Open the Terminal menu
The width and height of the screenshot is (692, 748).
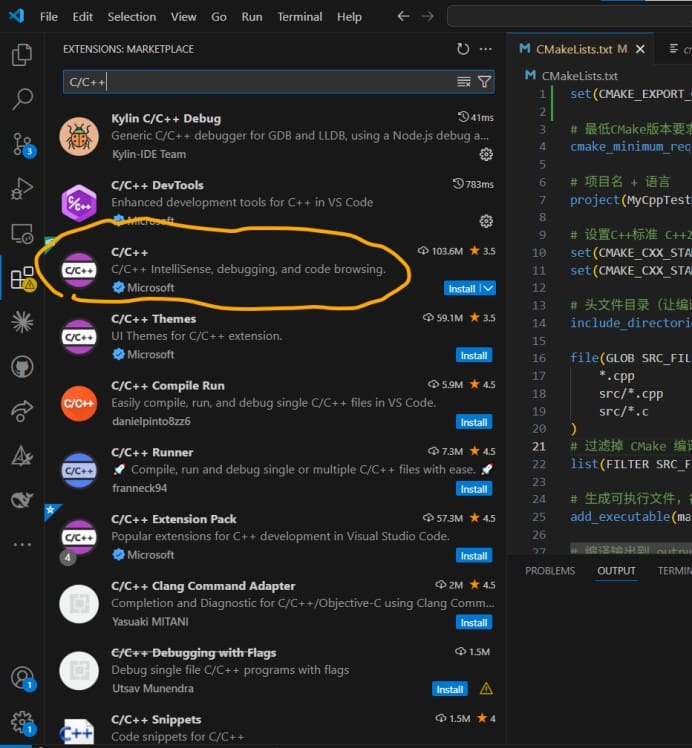(300, 17)
